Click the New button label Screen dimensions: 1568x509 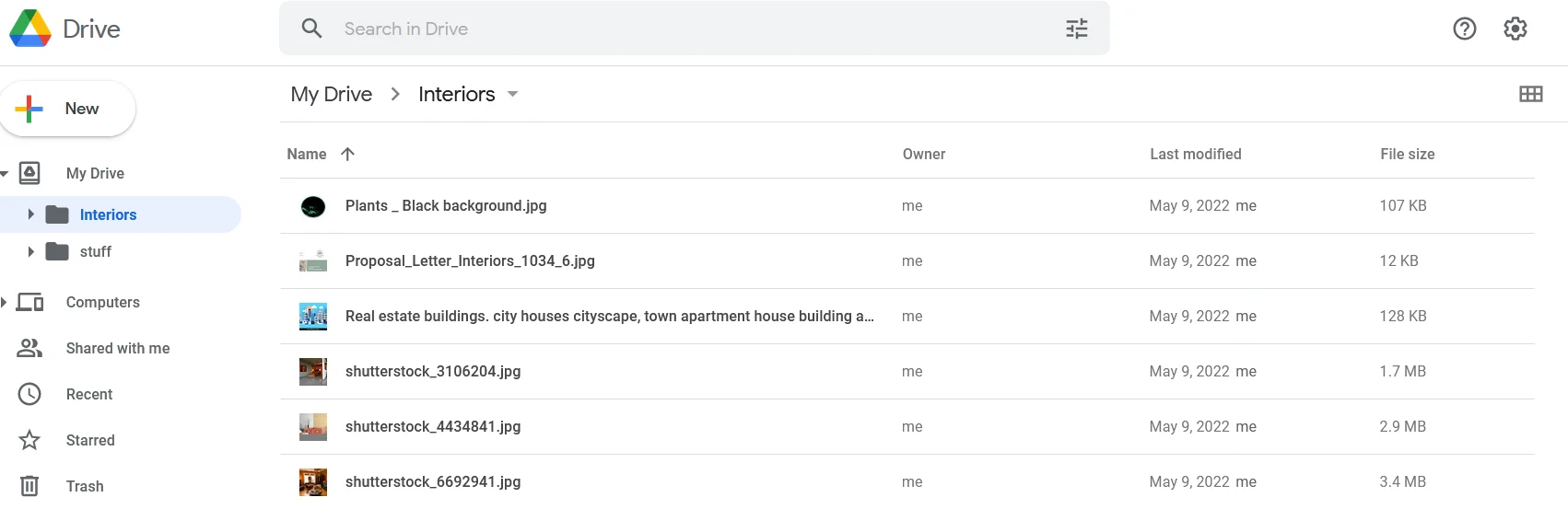(x=82, y=109)
